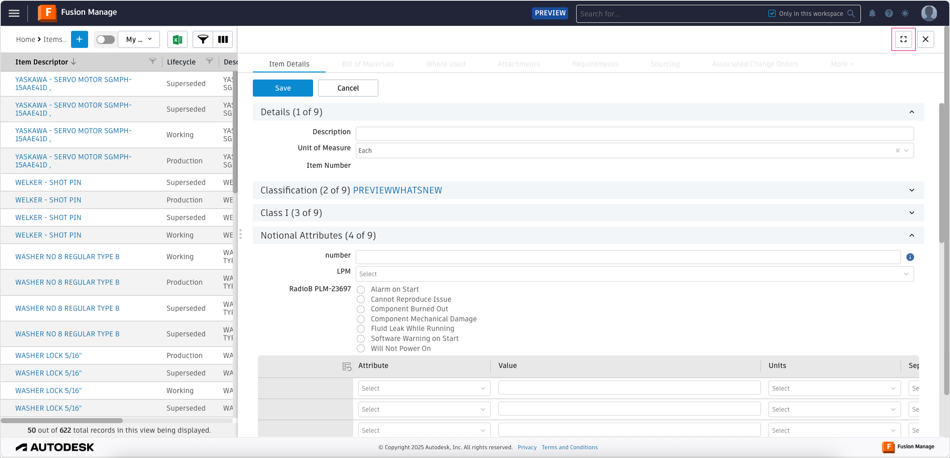950x458 pixels.
Task: Filter the Item Descriptor column
Action: click(x=153, y=61)
